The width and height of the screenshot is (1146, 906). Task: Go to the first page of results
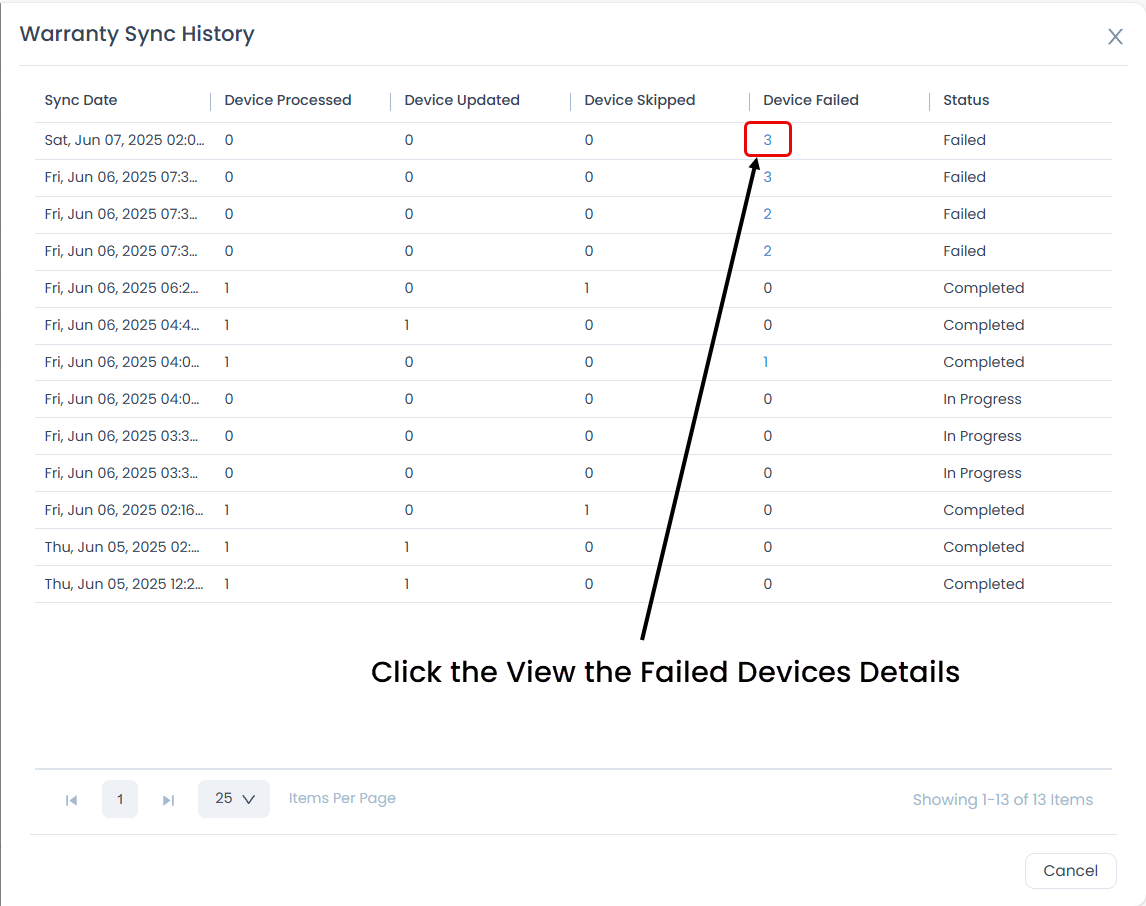click(71, 800)
